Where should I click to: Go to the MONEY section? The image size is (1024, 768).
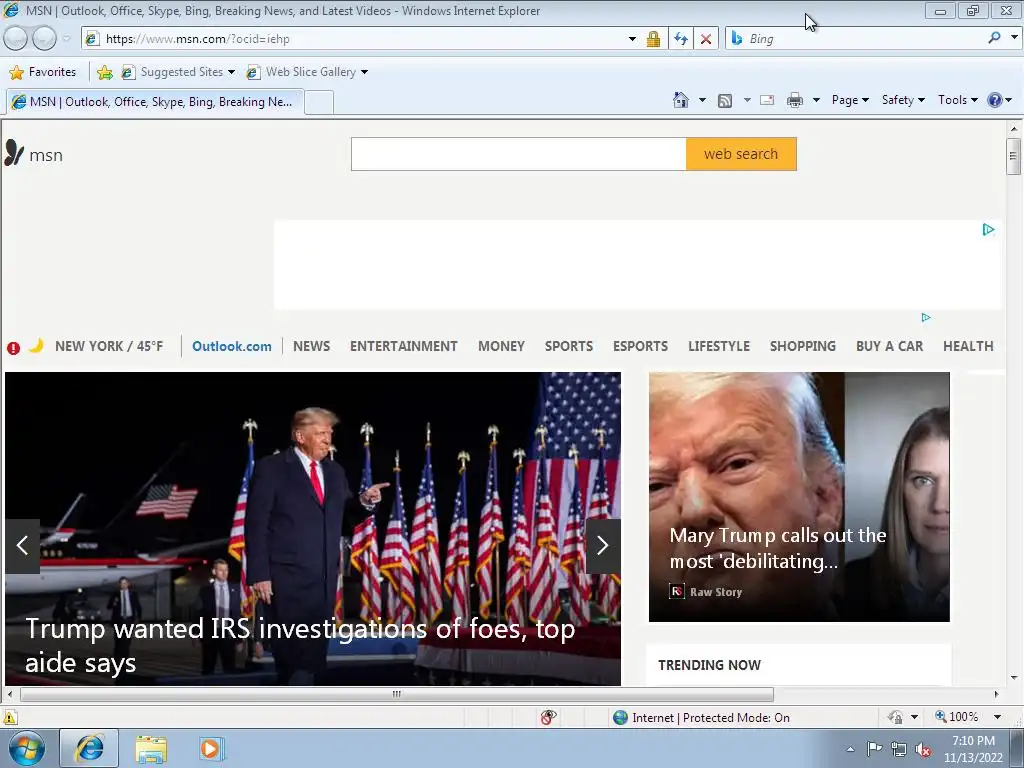pyautogui.click(x=502, y=346)
